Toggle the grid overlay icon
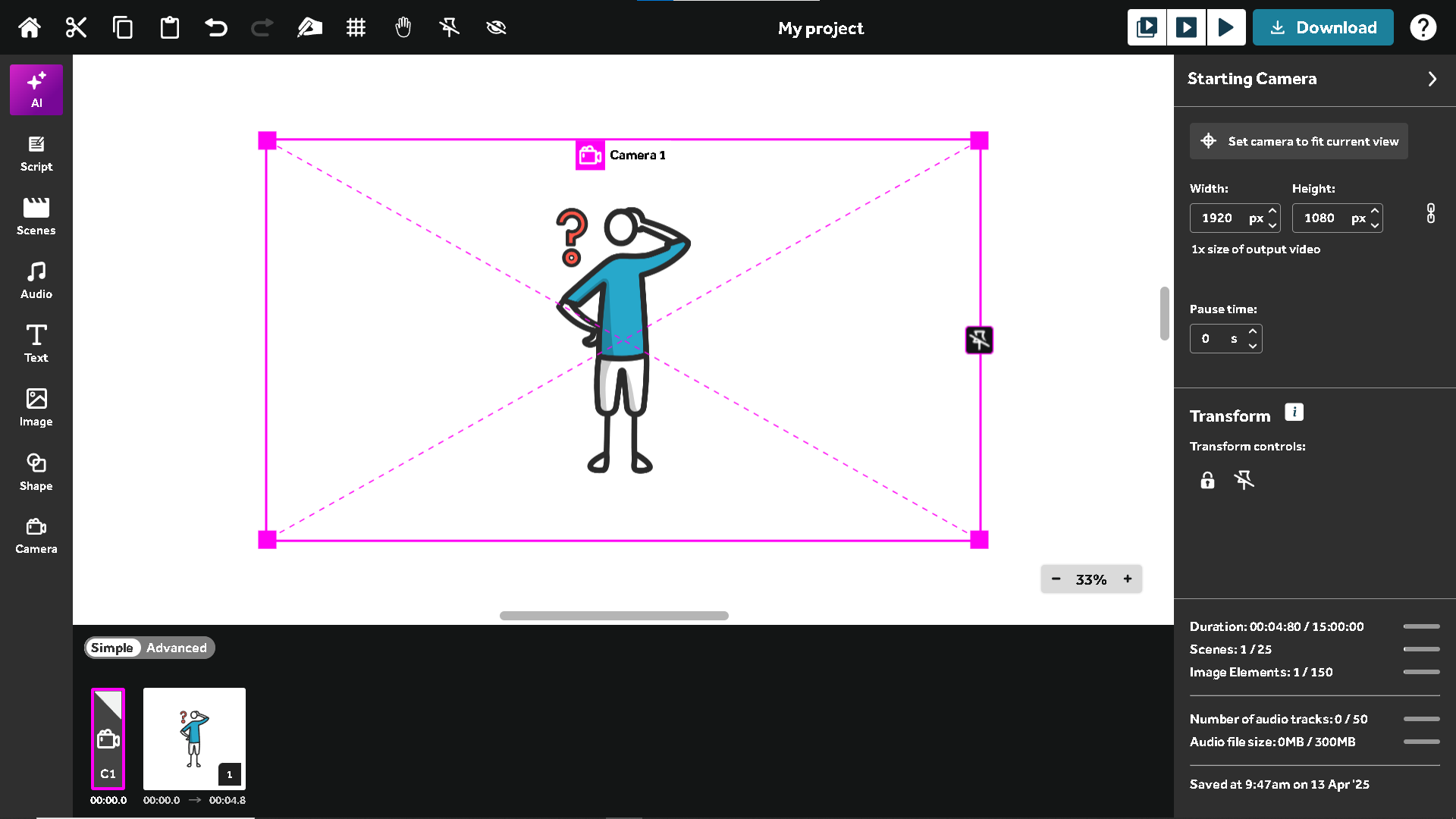This screenshot has height=819, width=1456. tap(356, 28)
